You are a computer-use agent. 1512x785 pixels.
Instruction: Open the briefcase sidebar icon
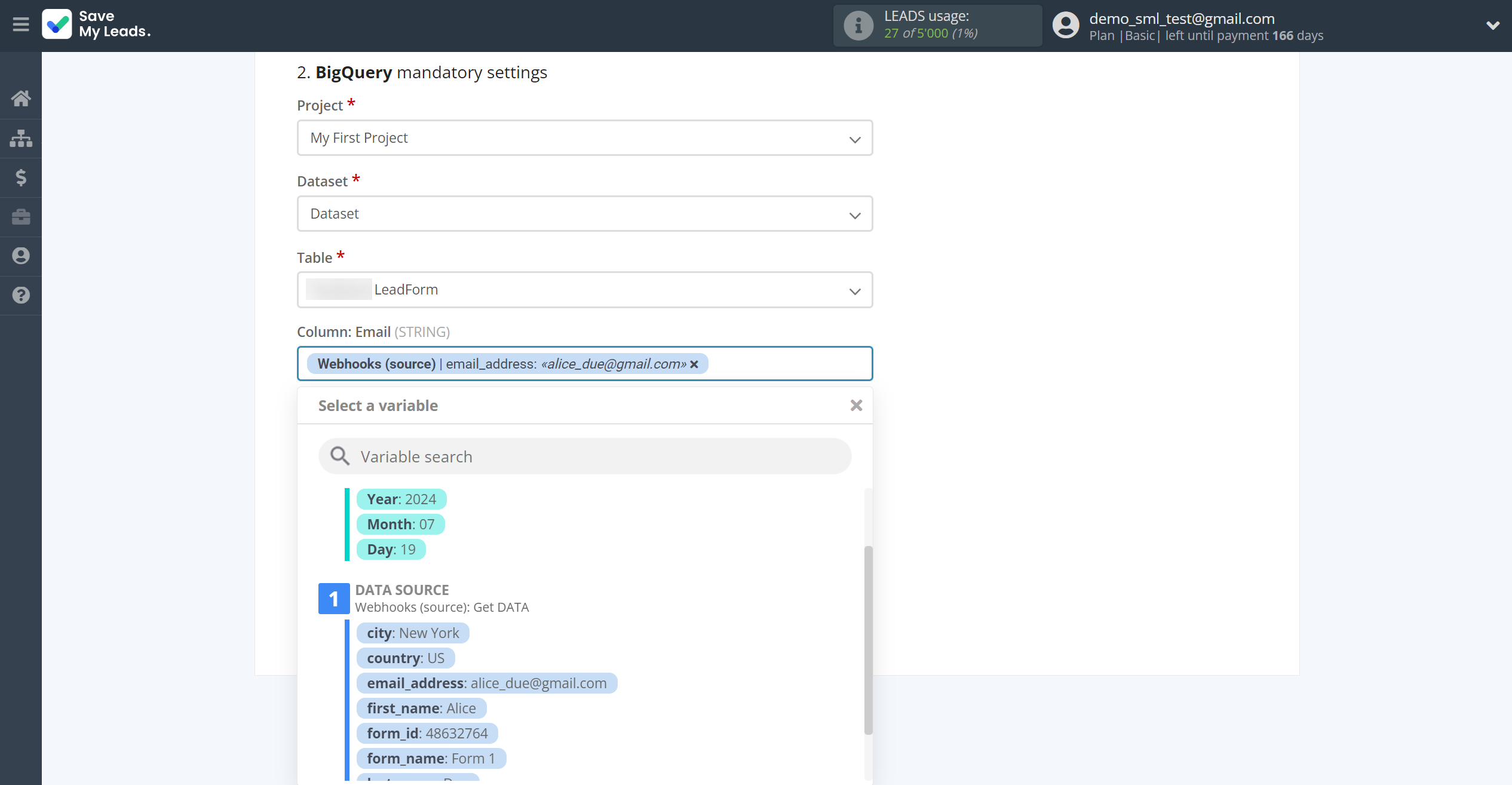click(x=21, y=216)
